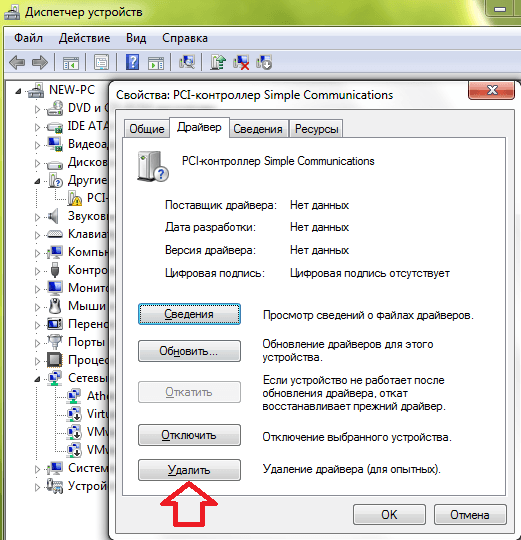Click the Uninstall device red X icon
The width and height of the screenshot is (521, 540).
click(x=241, y=62)
